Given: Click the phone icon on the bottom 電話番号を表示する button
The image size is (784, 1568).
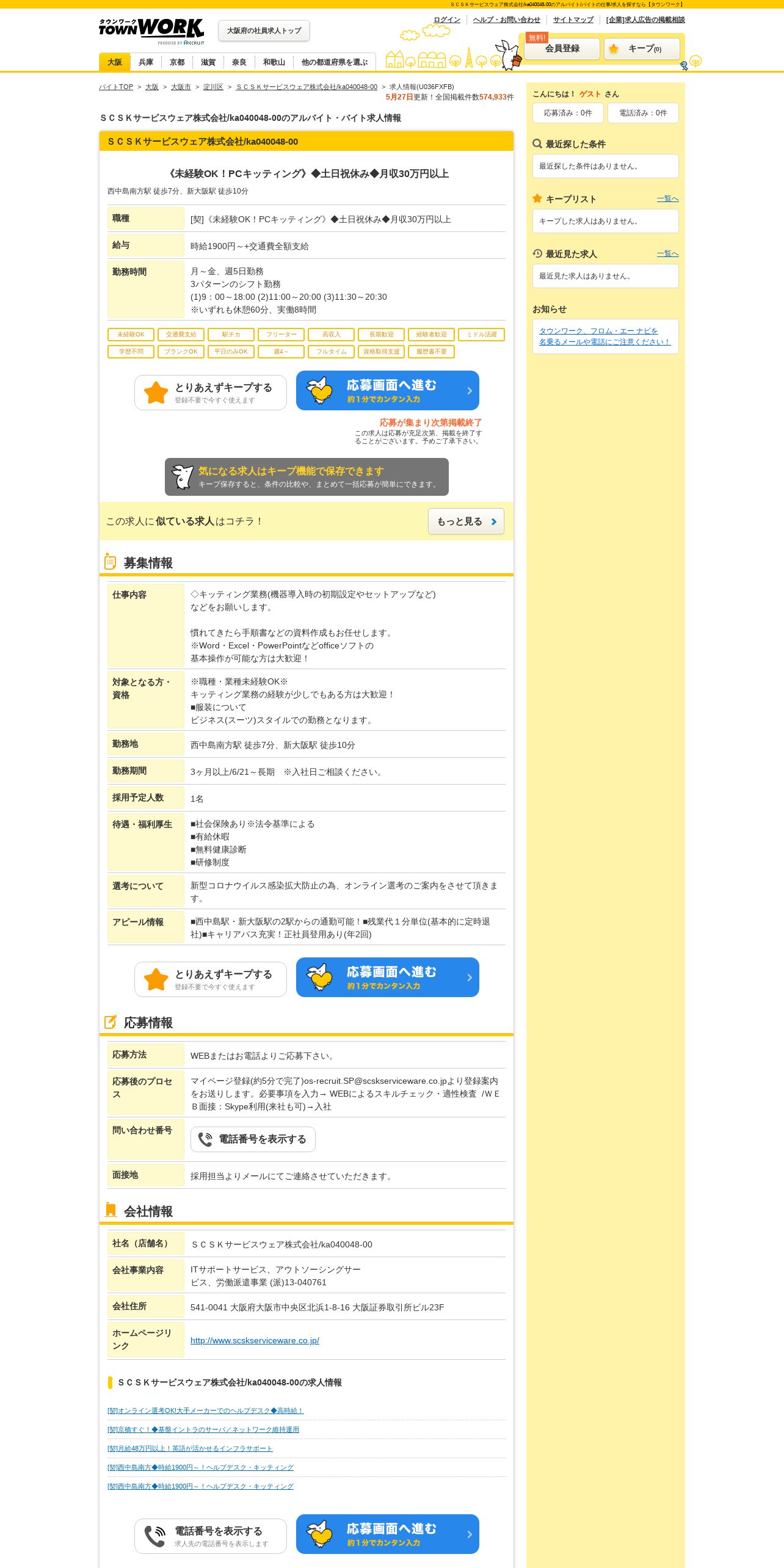Looking at the screenshot, I should pyautogui.click(x=155, y=1536).
